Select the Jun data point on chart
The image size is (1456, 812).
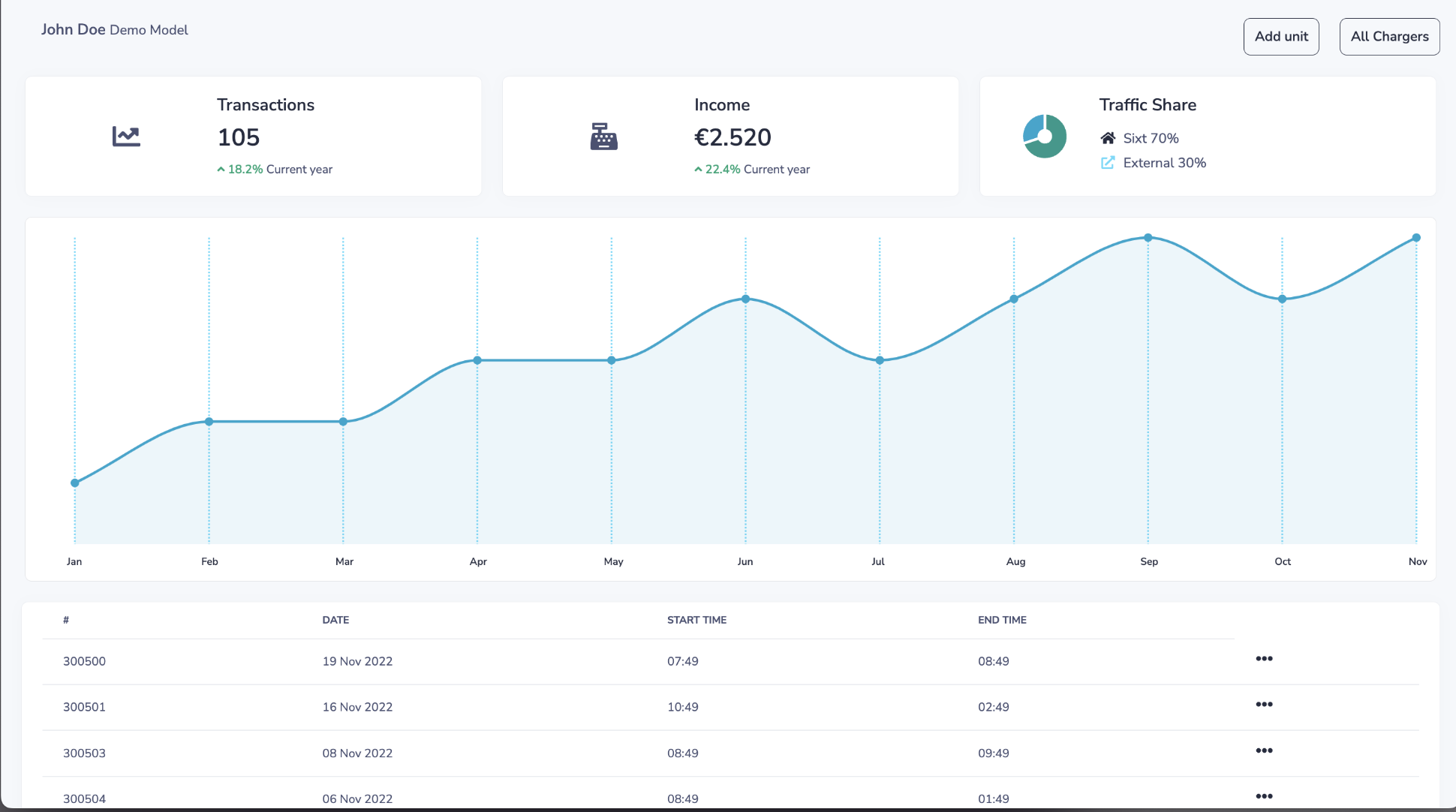click(x=745, y=299)
